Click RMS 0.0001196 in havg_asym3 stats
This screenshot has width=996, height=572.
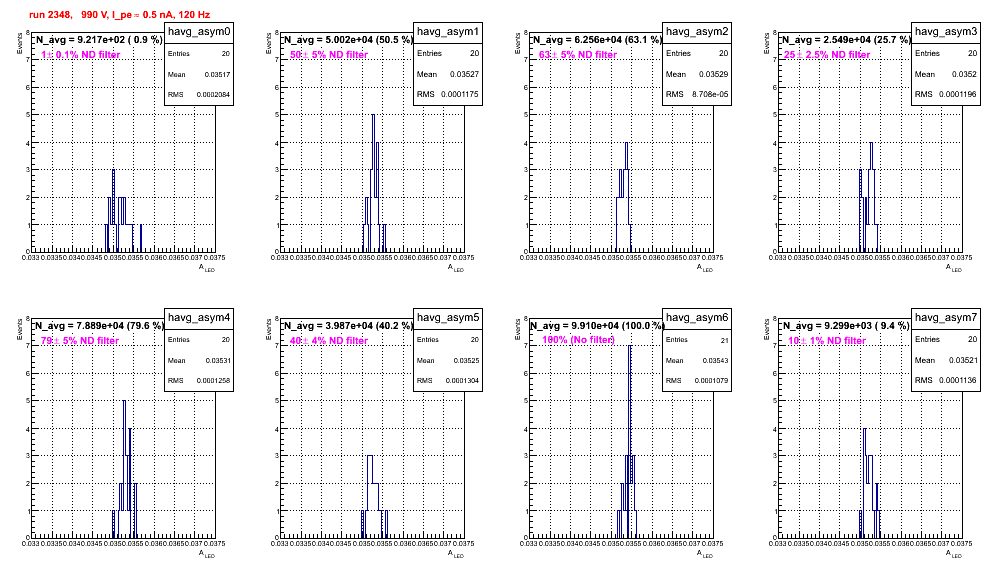946,94
